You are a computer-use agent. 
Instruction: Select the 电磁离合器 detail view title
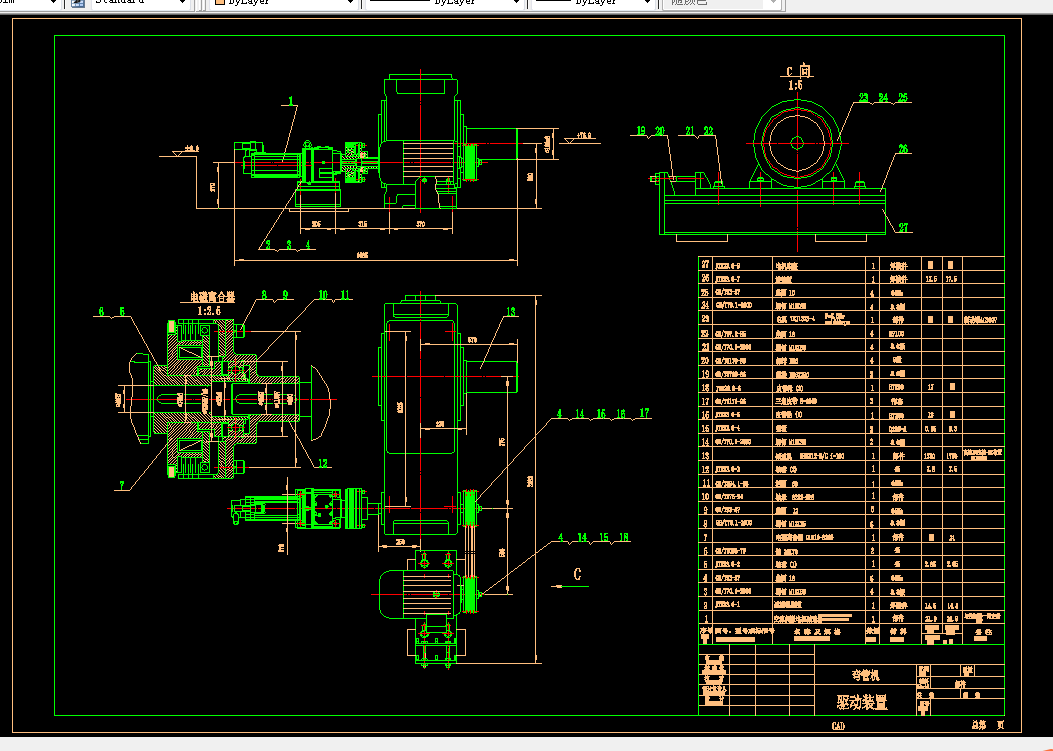tap(212, 297)
